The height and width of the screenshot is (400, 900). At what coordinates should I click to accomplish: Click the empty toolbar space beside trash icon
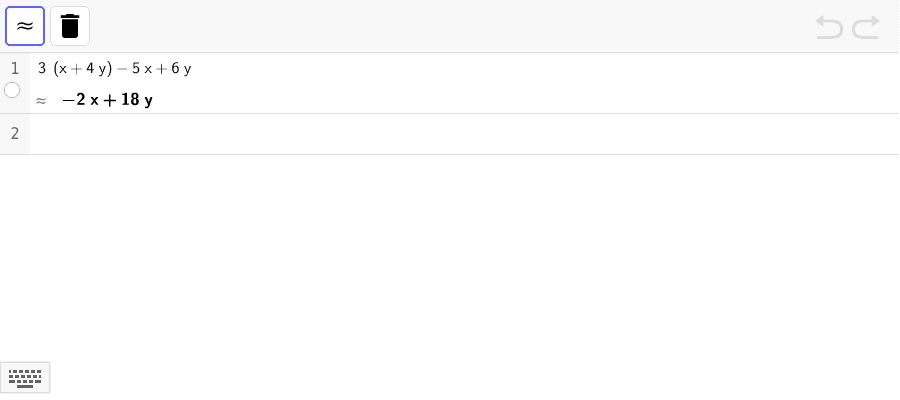[x=448, y=26]
